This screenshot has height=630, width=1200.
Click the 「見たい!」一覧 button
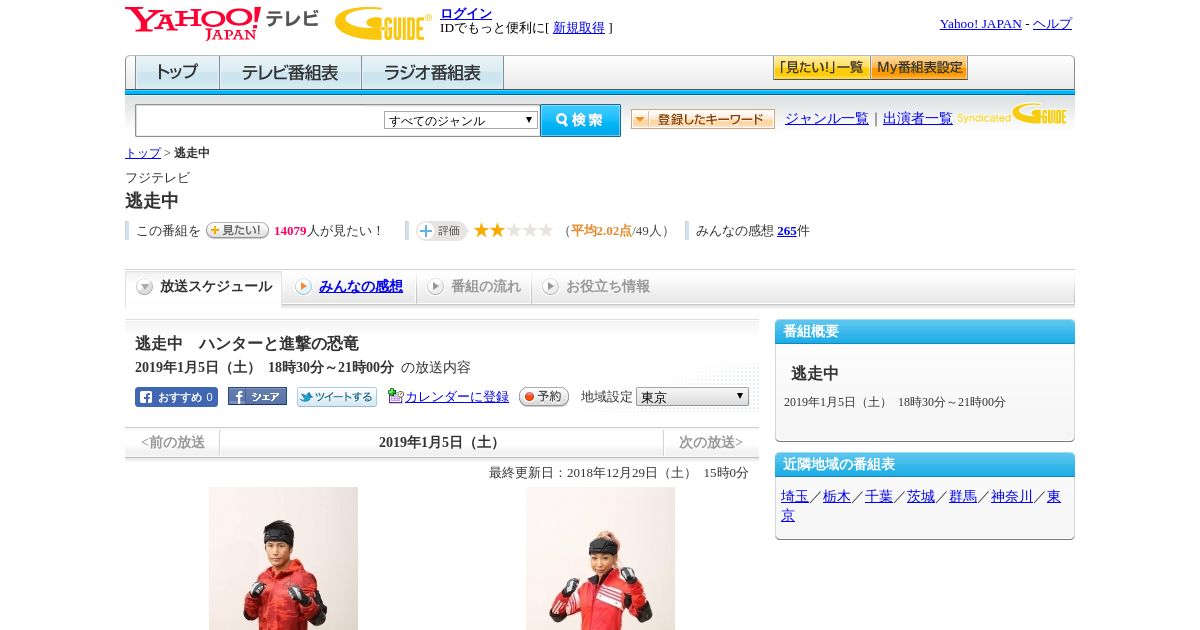coord(821,68)
